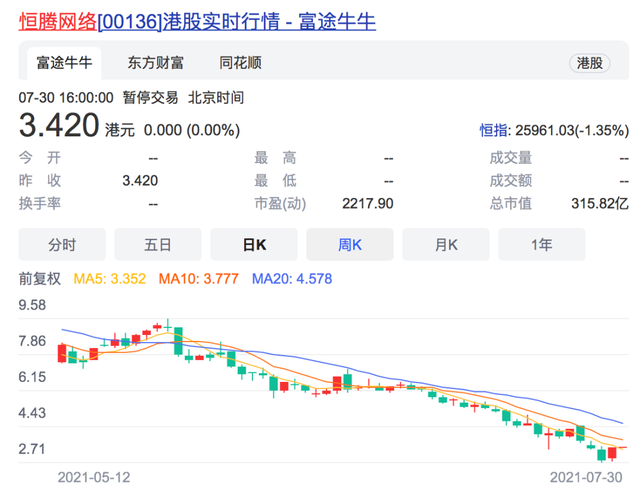640x491 pixels.
Task: Click the 2021-05-12 start date label
Action: click(x=94, y=477)
